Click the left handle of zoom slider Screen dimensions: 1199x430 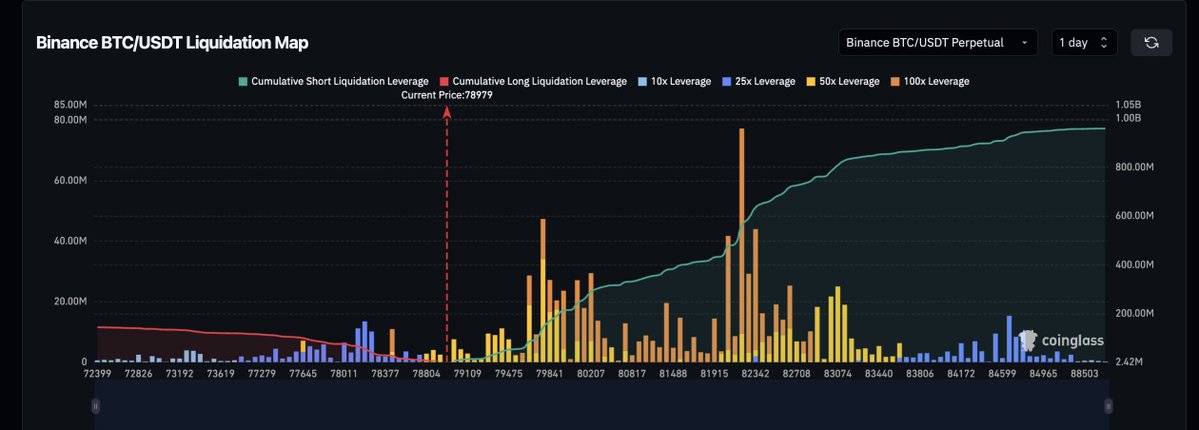(96, 406)
